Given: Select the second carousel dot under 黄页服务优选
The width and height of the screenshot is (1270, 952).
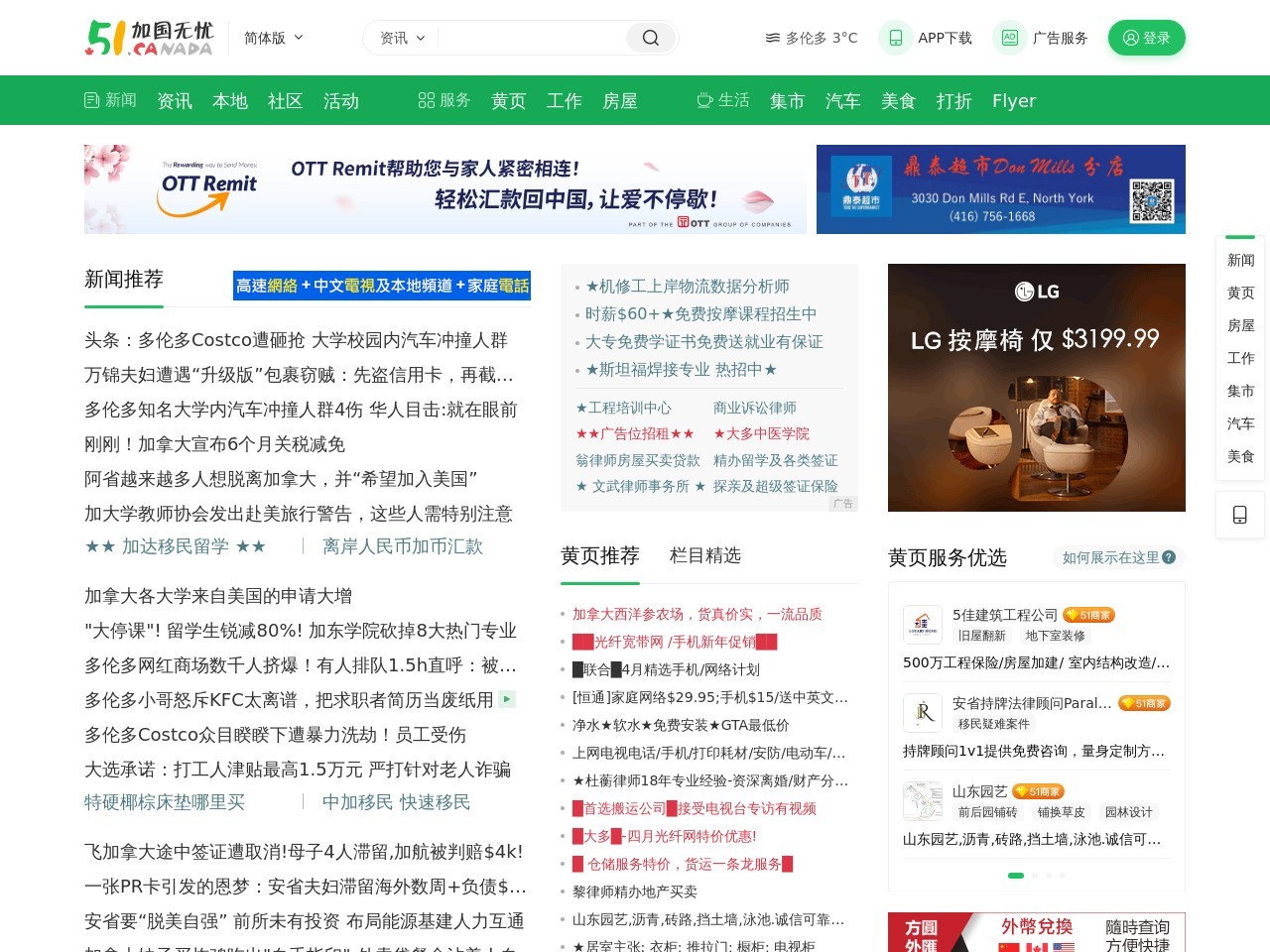Looking at the screenshot, I should tap(1035, 876).
